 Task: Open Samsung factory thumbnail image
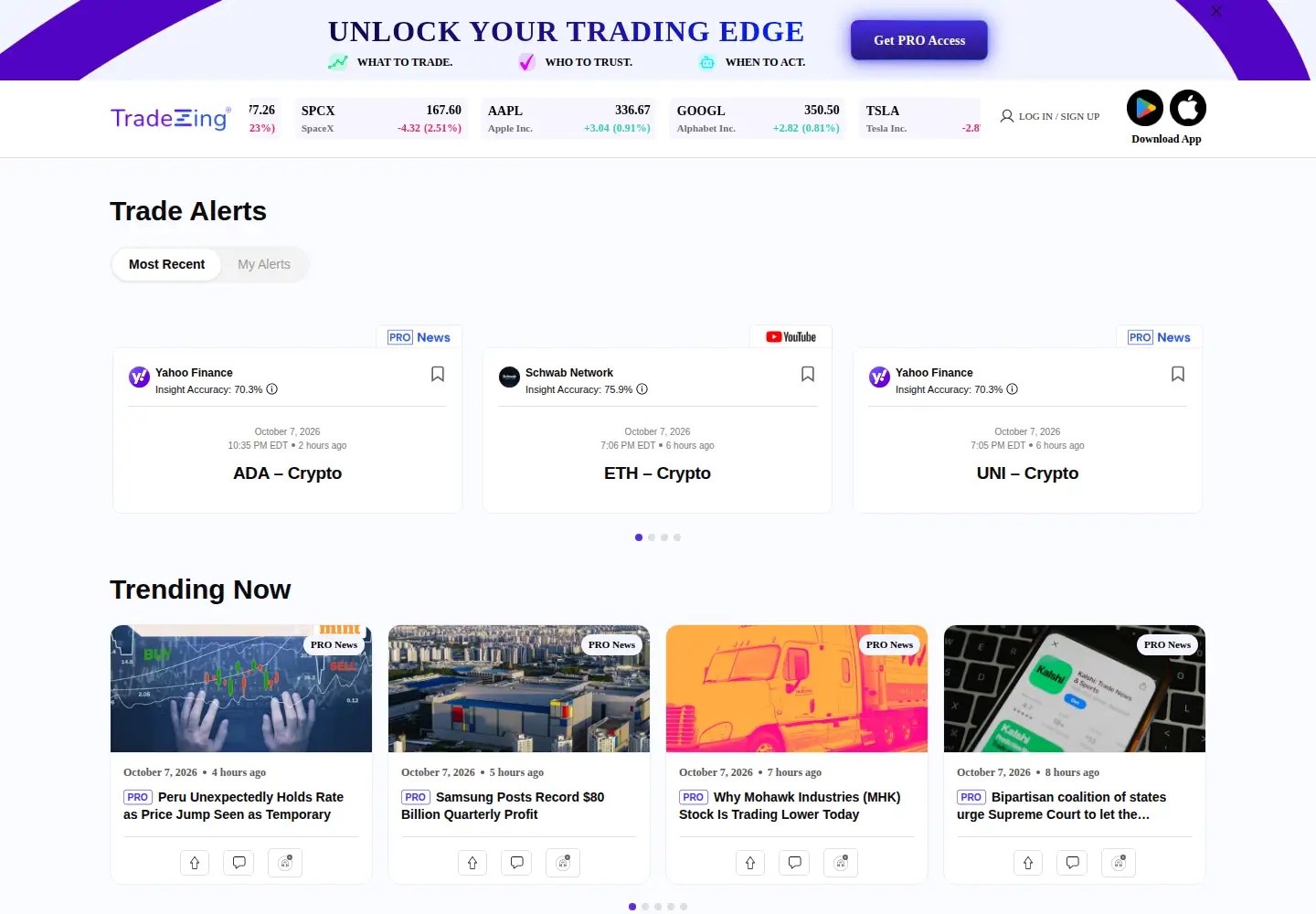point(519,688)
